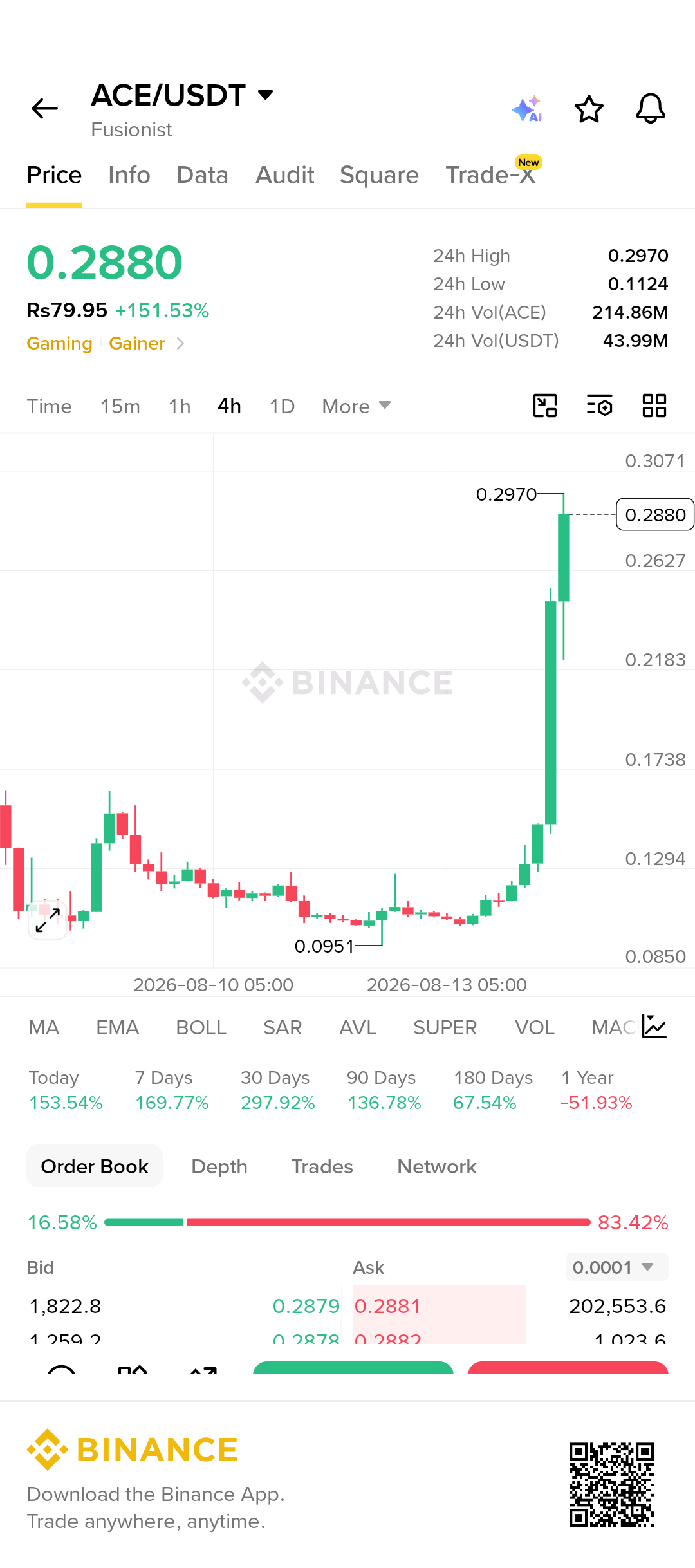Viewport: 695px width, 1568px height.
Task: Tap the bid/ask ratio bar
Action: tap(347, 1222)
